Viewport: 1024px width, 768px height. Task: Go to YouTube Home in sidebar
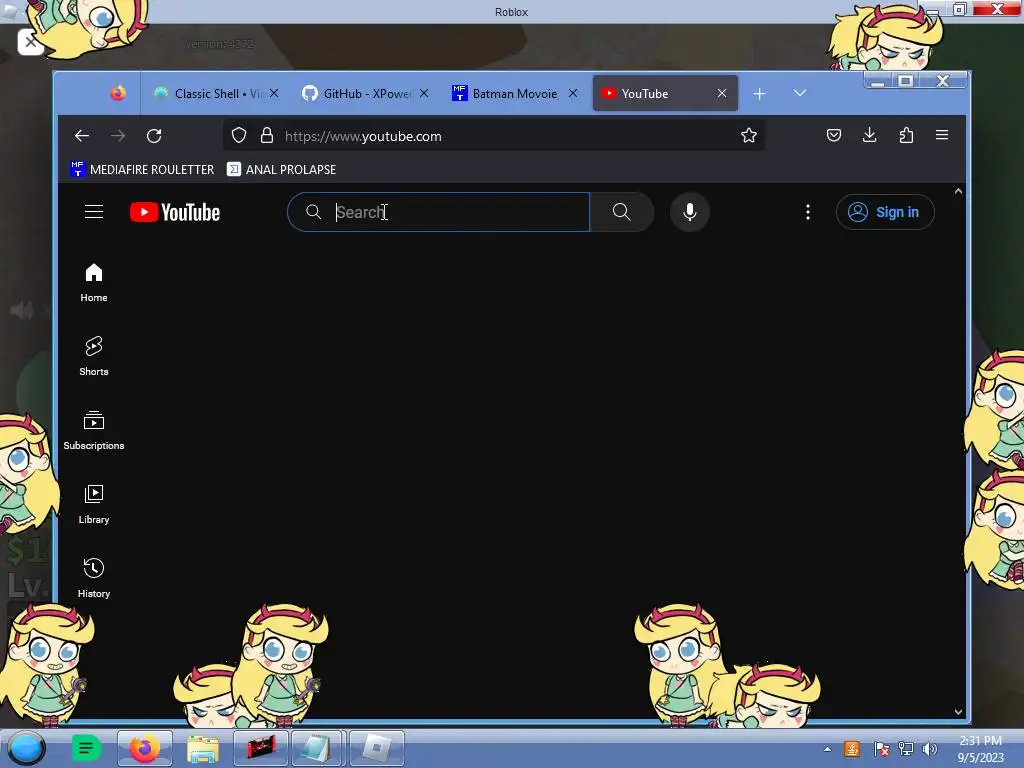coord(94,282)
